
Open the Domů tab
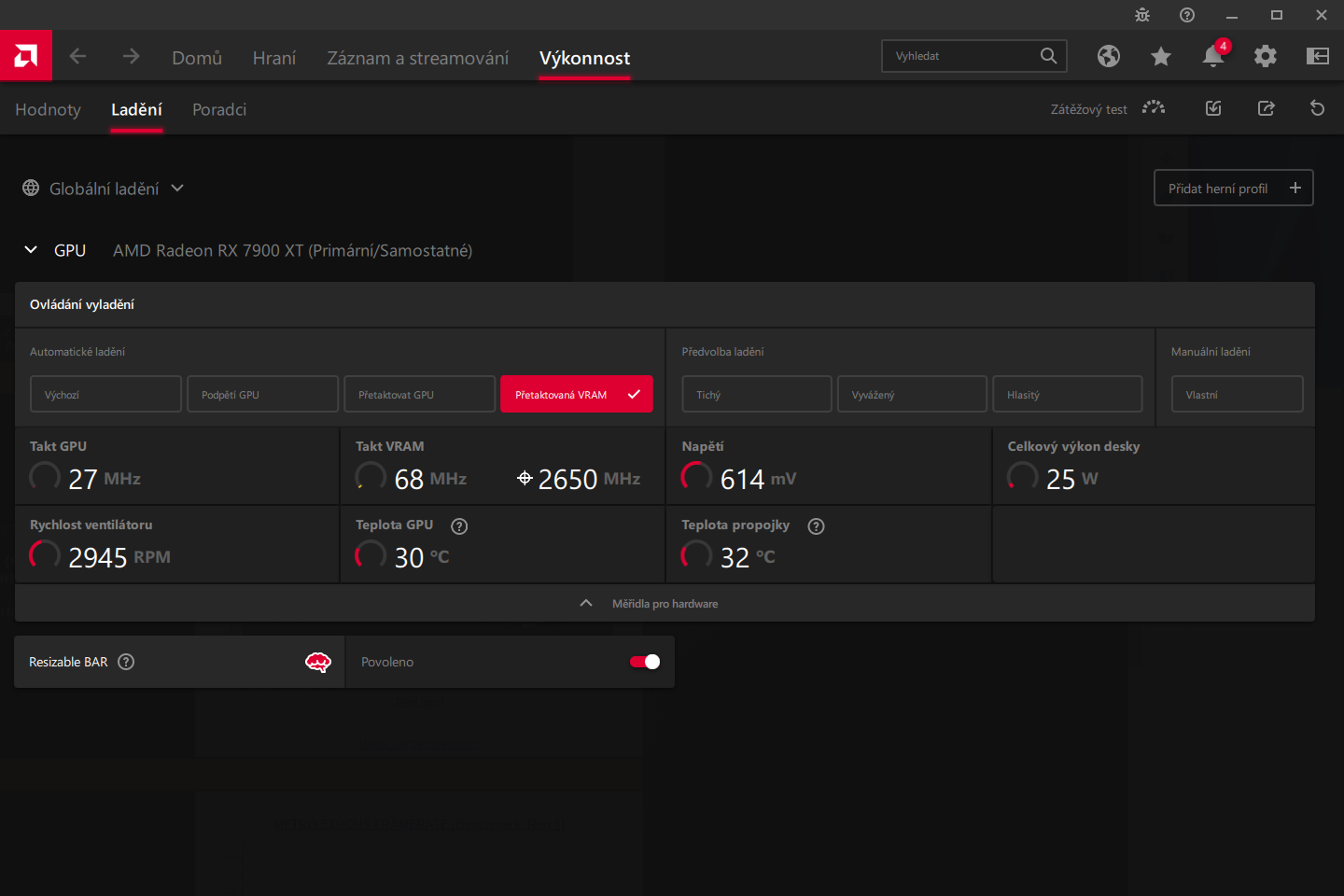pos(197,58)
